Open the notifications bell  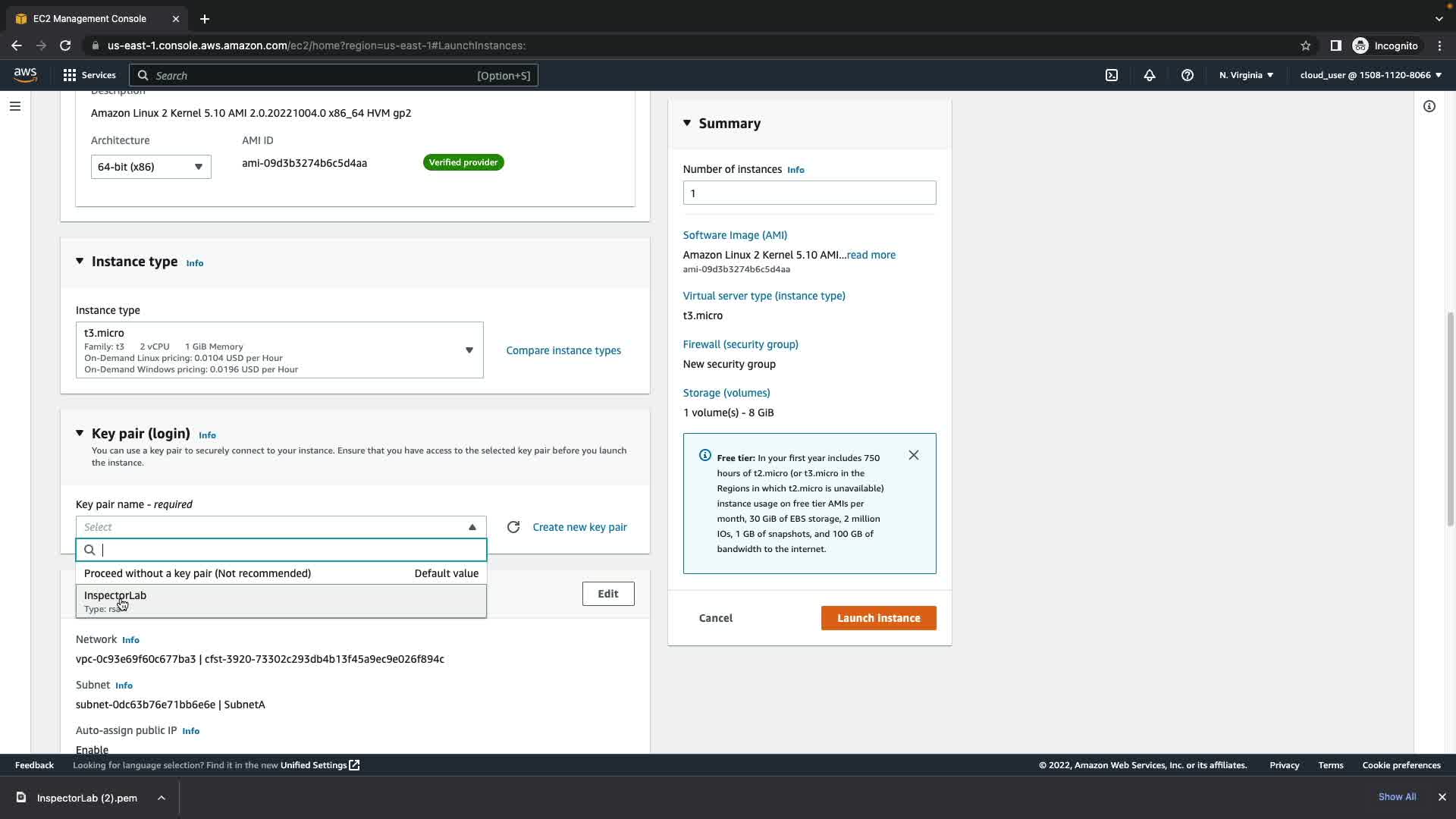coord(1149,75)
